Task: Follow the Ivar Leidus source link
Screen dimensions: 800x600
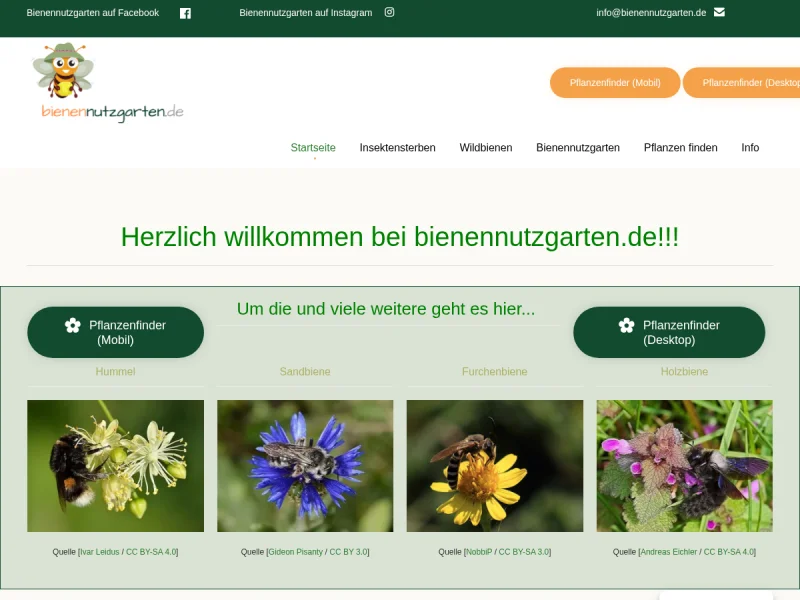Action: tap(100, 552)
